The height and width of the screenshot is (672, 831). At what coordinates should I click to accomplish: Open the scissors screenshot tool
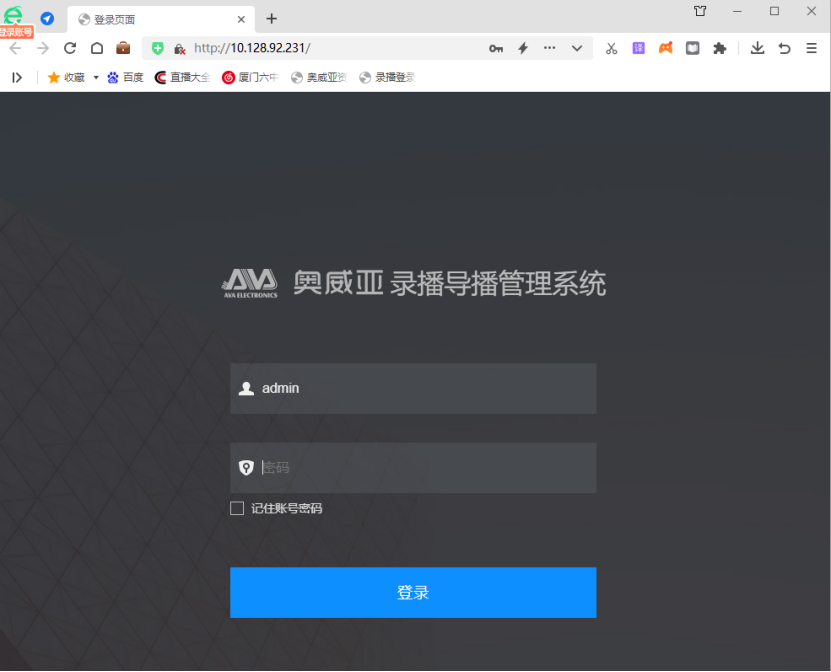click(612, 48)
